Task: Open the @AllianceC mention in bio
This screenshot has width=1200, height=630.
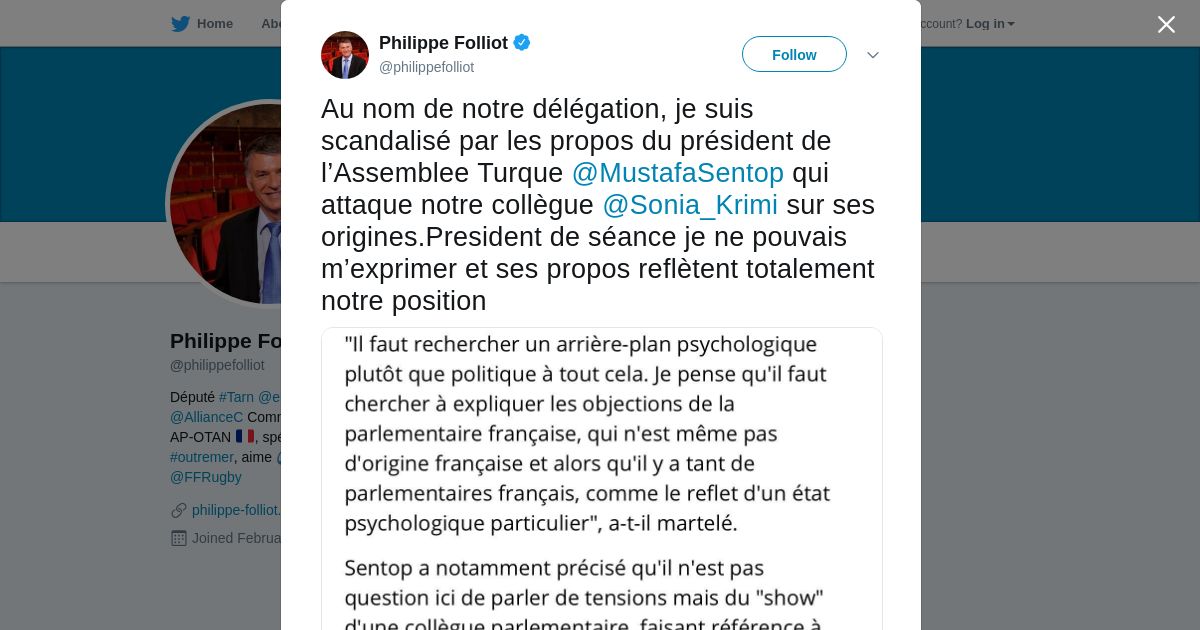Action: (206, 417)
